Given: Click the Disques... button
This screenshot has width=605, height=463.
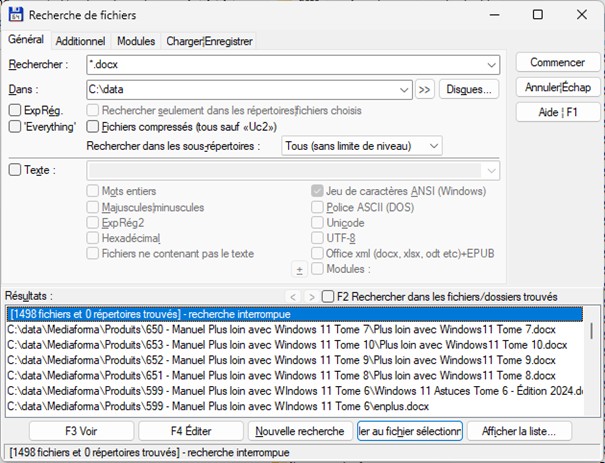Looking at the screenshot, I should (x=468, y=90).
